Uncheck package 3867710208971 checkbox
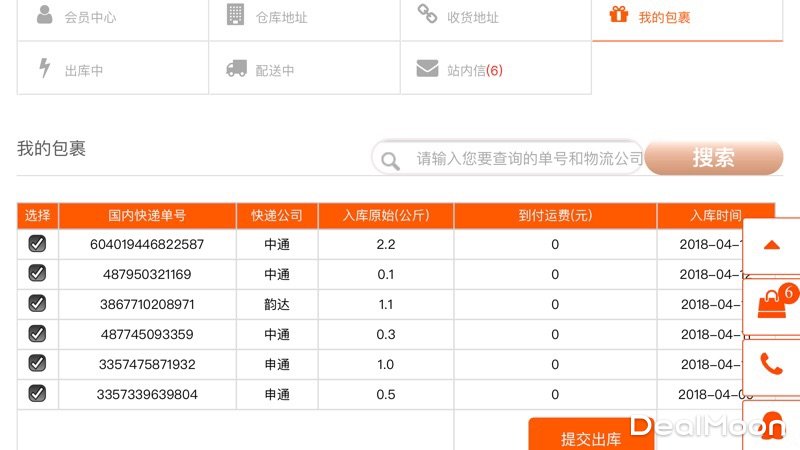This screenshot has height=450, width=800. (37, 304)
